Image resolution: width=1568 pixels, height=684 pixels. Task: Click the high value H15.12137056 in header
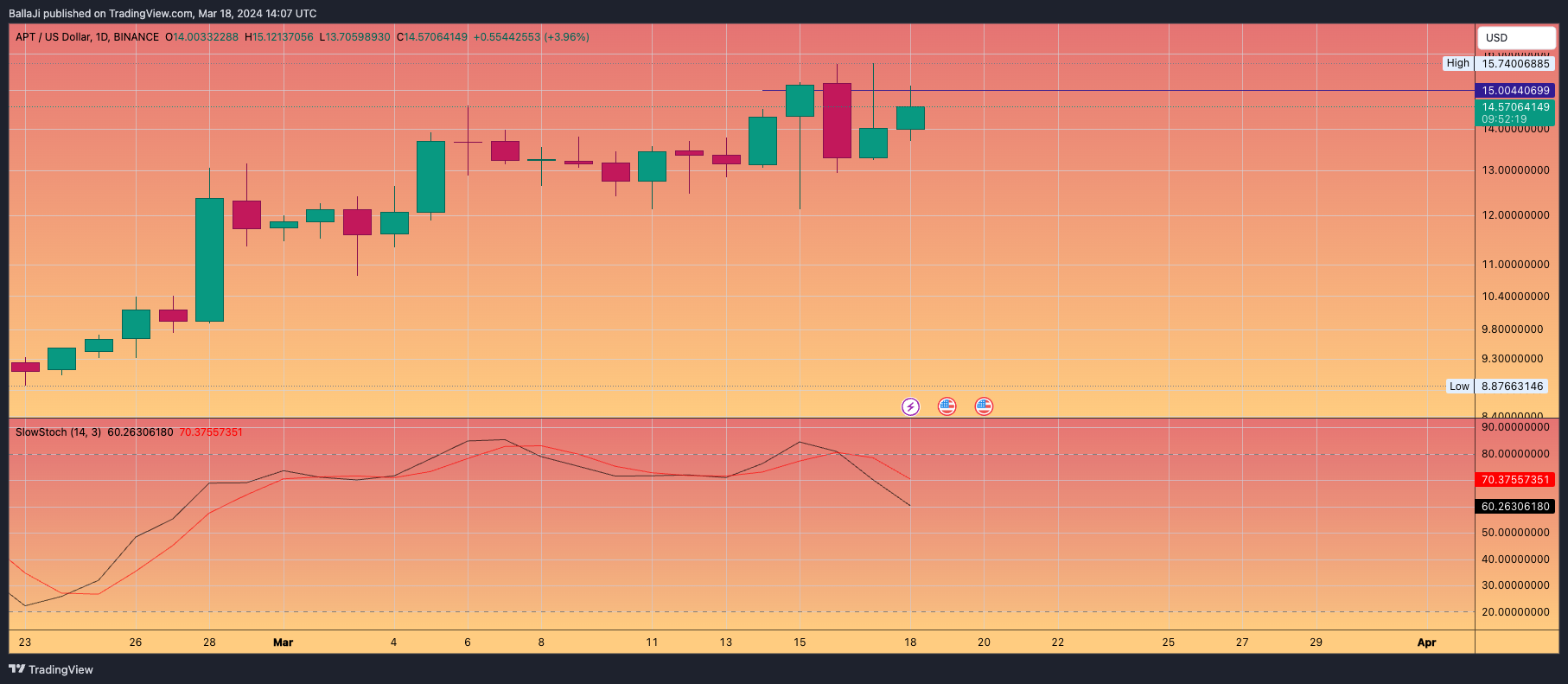tap(279, 37)
